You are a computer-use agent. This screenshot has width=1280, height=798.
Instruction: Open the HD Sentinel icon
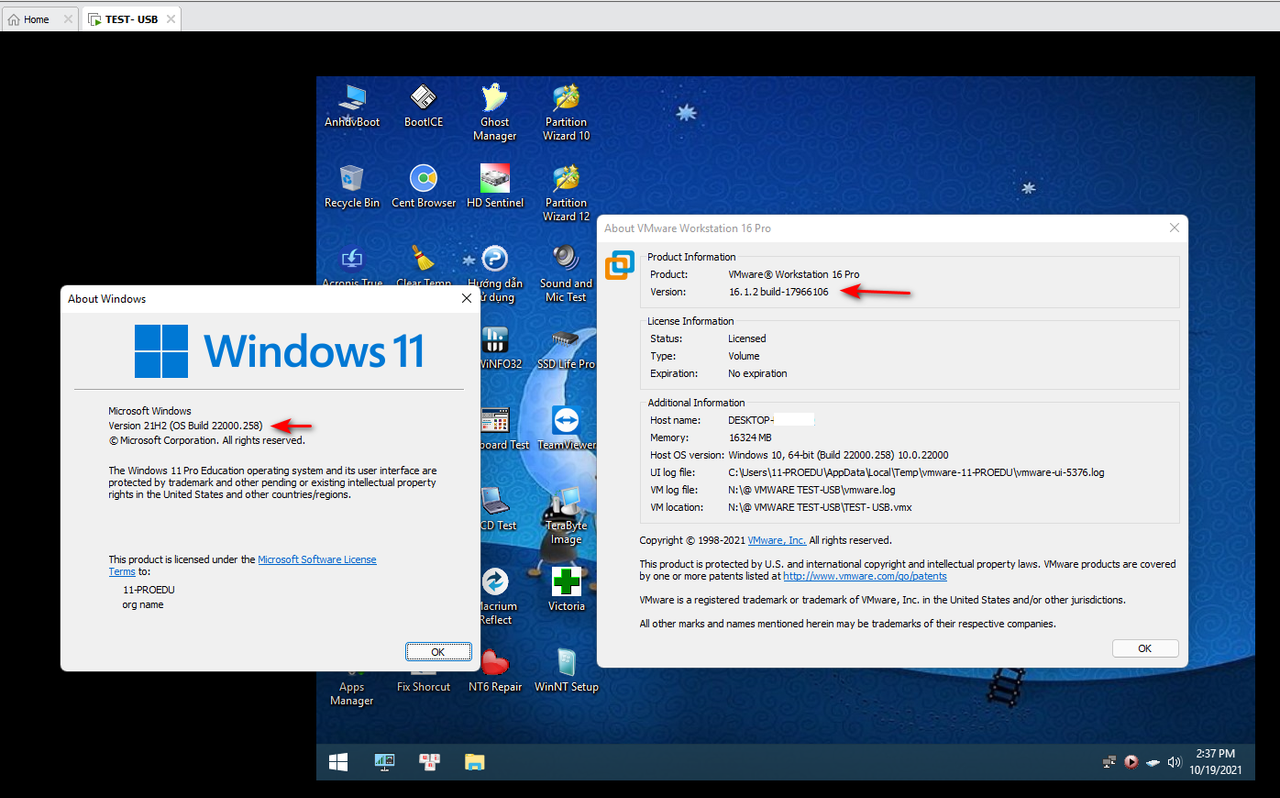[x=495, y=187]
